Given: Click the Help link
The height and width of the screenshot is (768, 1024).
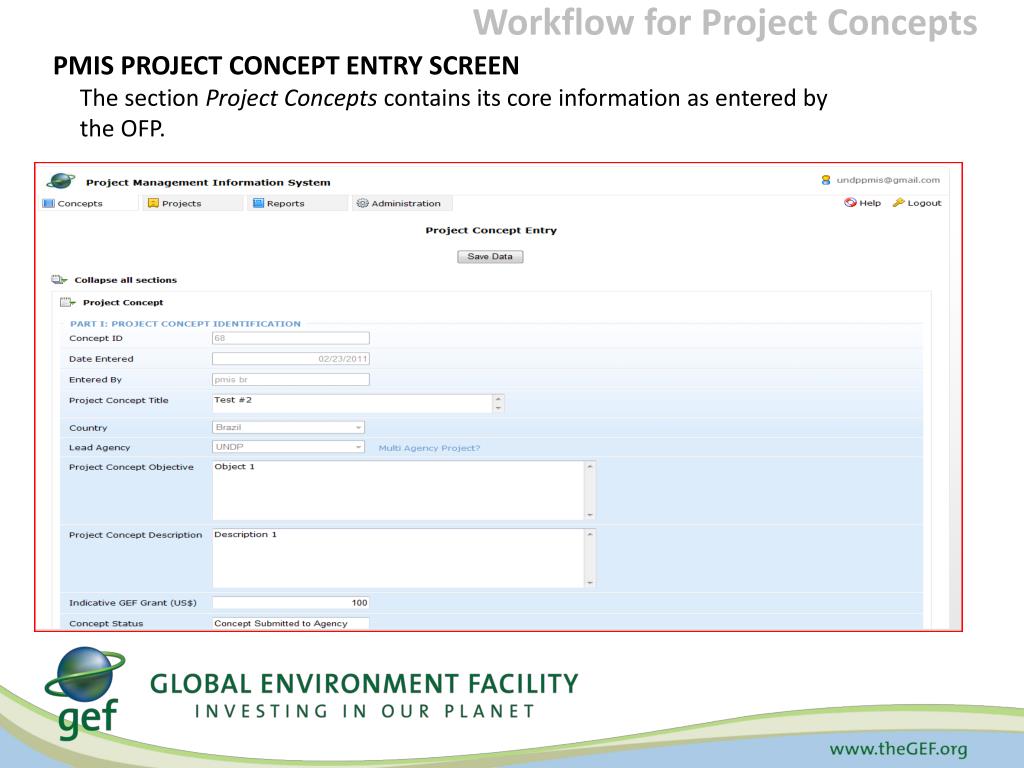Looking at the screenshot, I should coord(870,203).
